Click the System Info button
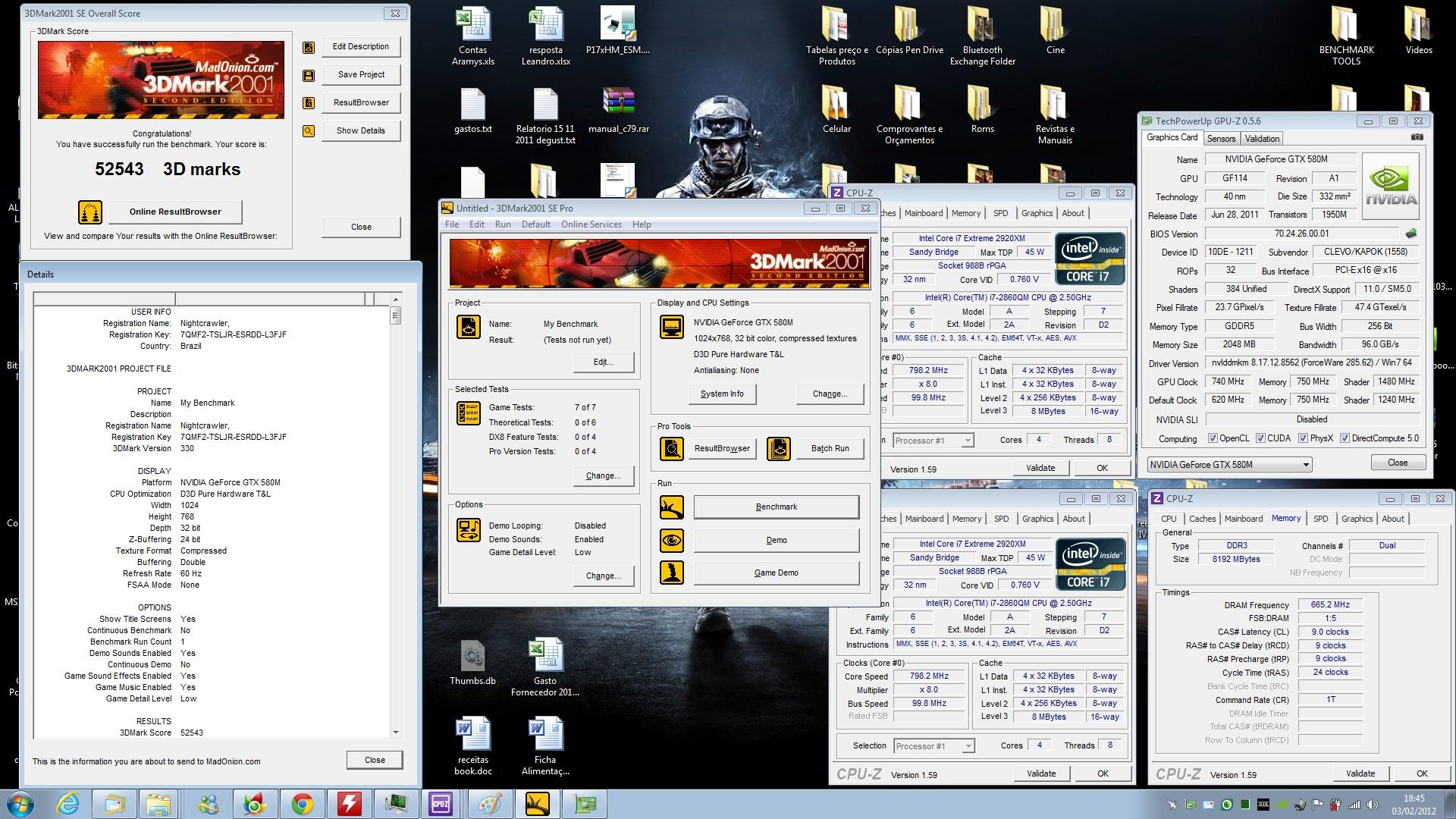Screen dimensions: 1456x819 coord(722,394)
